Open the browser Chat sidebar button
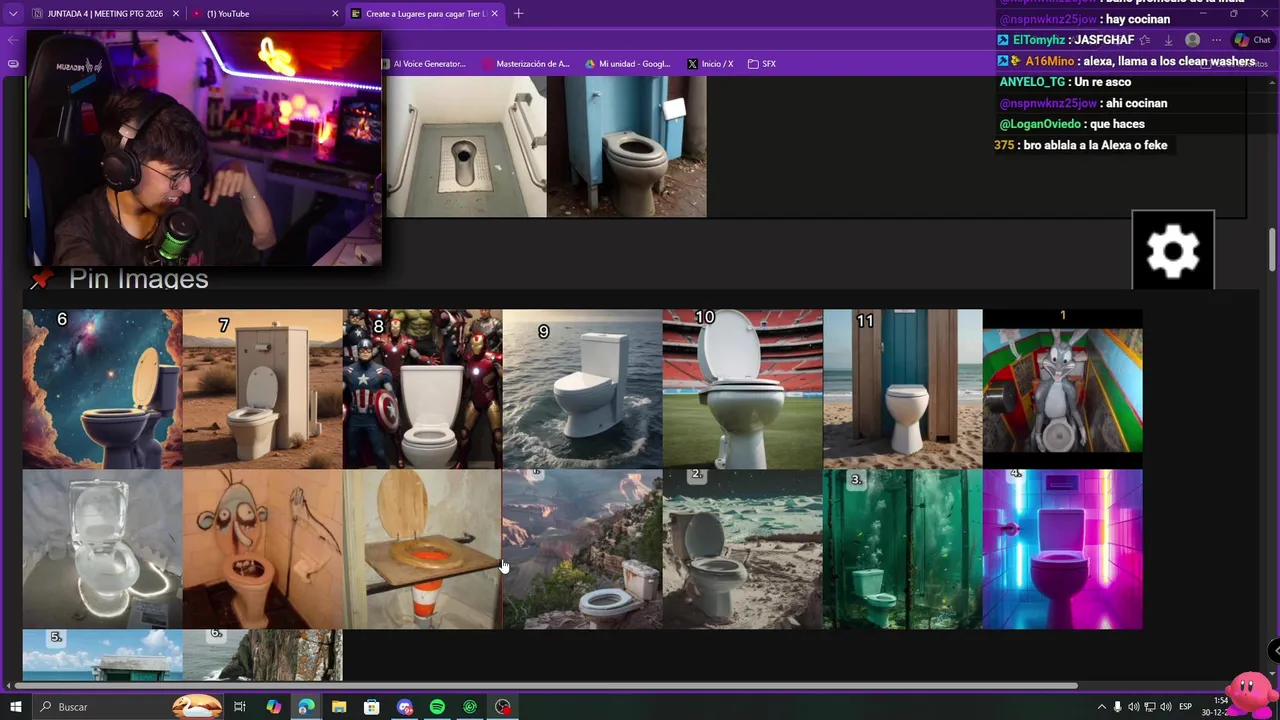Image resolution: width=1280 pixels, height=720 pixels. point(1252,40)
